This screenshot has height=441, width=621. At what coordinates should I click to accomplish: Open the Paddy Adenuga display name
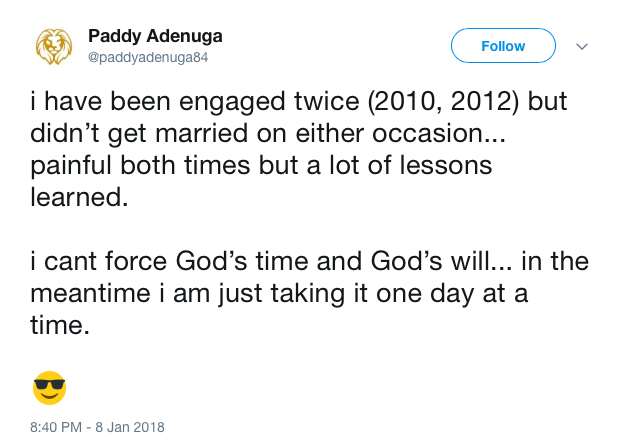coord(155,36)
